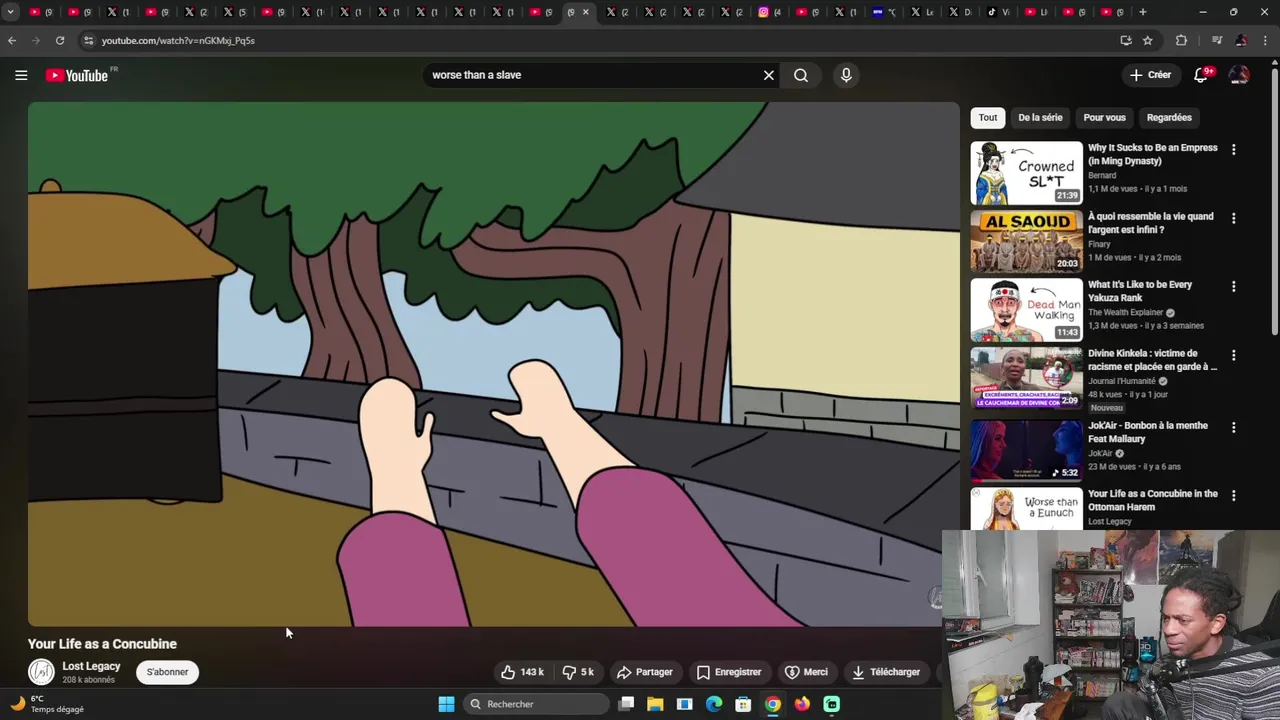
Task: Open options for Yakuza Rank video
Action: 1233,286
